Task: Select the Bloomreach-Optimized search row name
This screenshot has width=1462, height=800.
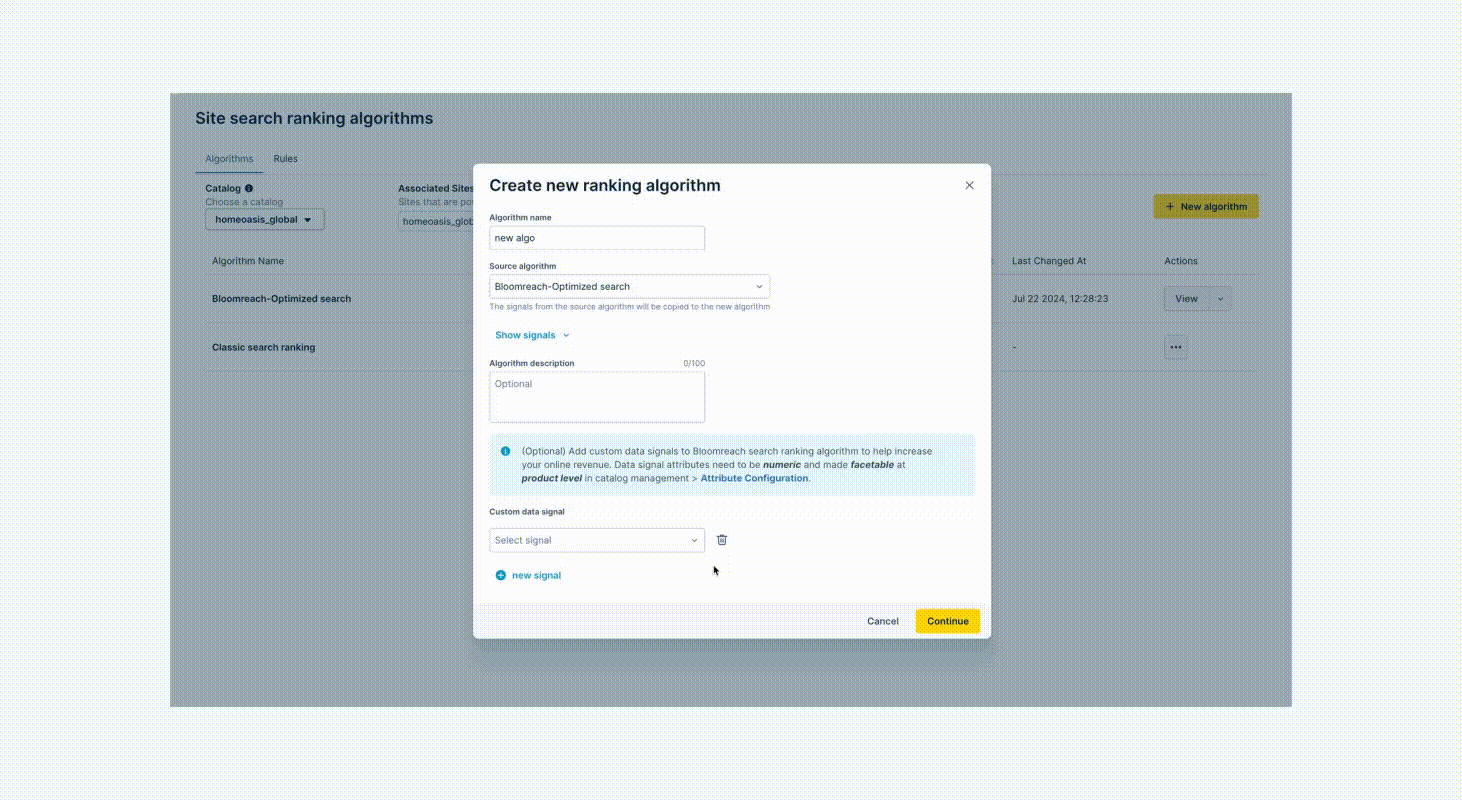Action: point(281,299)
